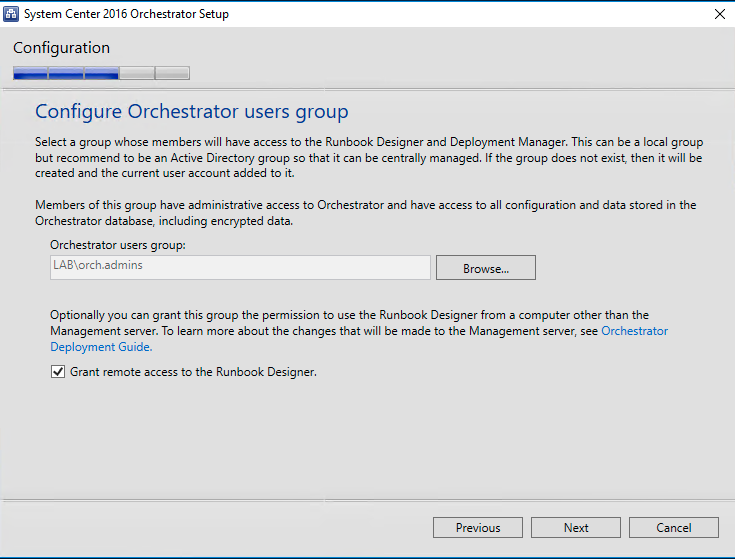This screenshot has width=735, height=559.
Task: Uncheck the Grant remote access checkbox
Action: point(57,372)
